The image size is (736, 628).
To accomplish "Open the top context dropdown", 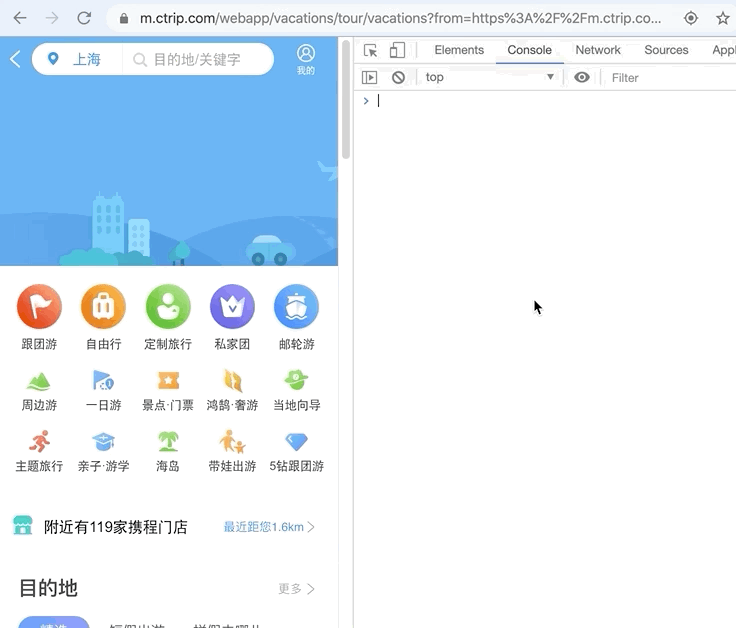I will tap(489, 77).
